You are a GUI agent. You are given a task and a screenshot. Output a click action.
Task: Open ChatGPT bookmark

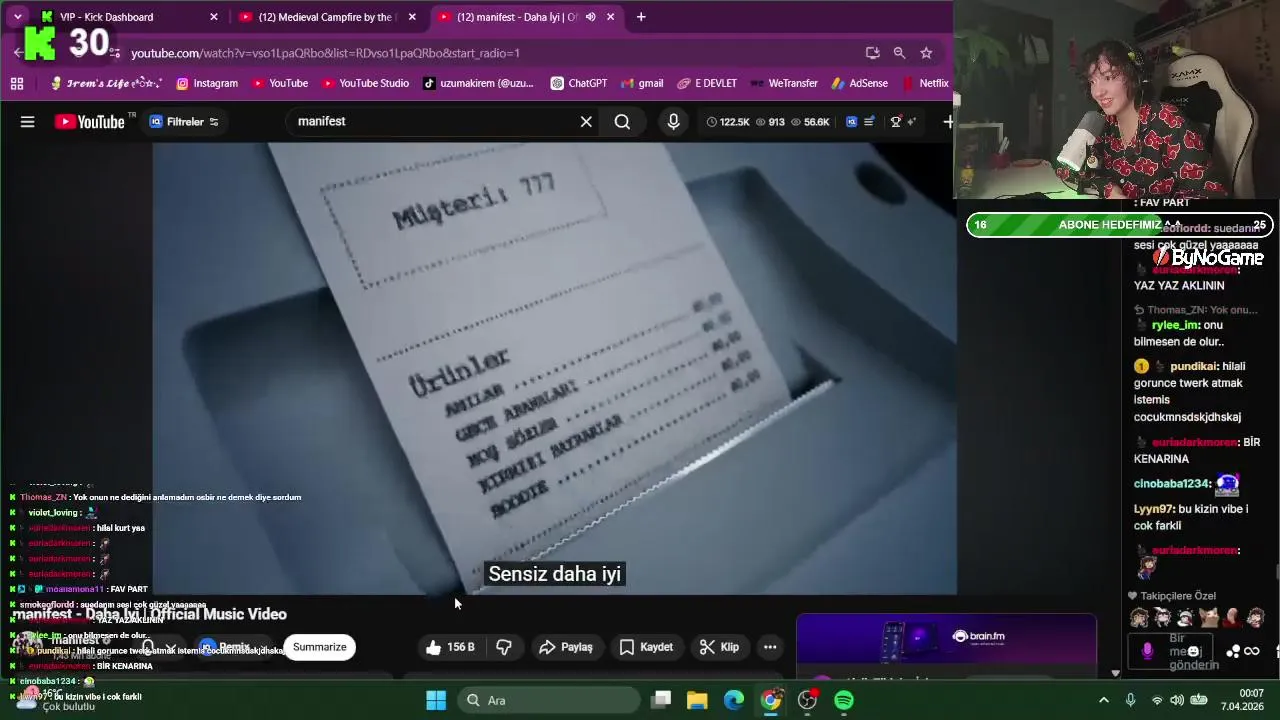(x=579, y=83)
